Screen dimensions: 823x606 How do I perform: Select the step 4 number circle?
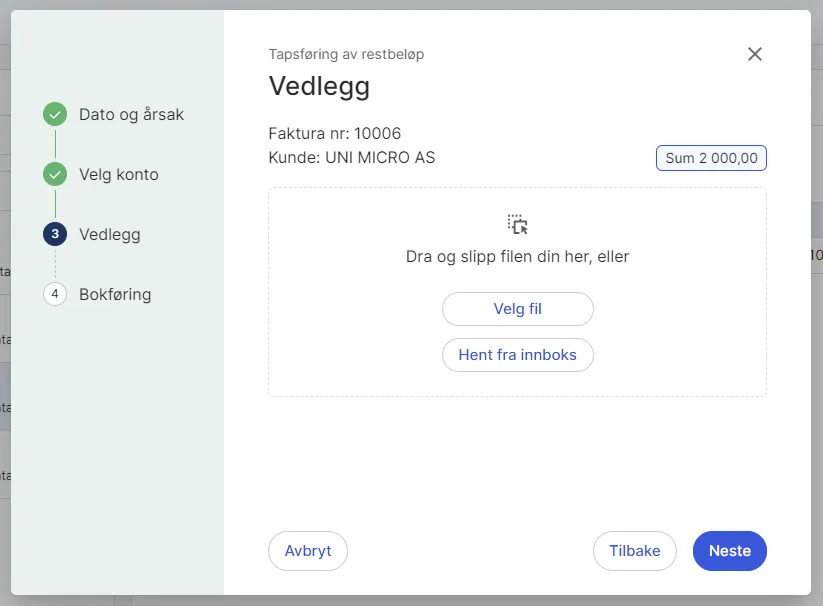(55, 294)
